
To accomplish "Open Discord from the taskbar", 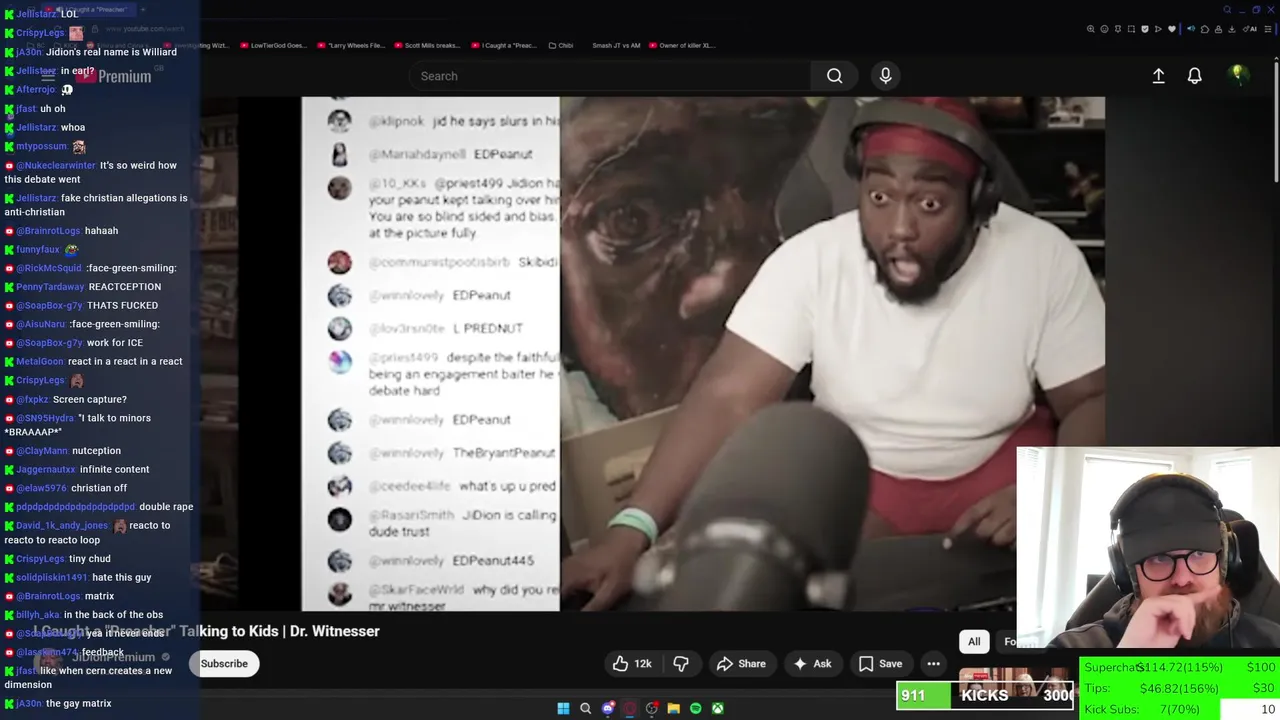I will (607, 708).
